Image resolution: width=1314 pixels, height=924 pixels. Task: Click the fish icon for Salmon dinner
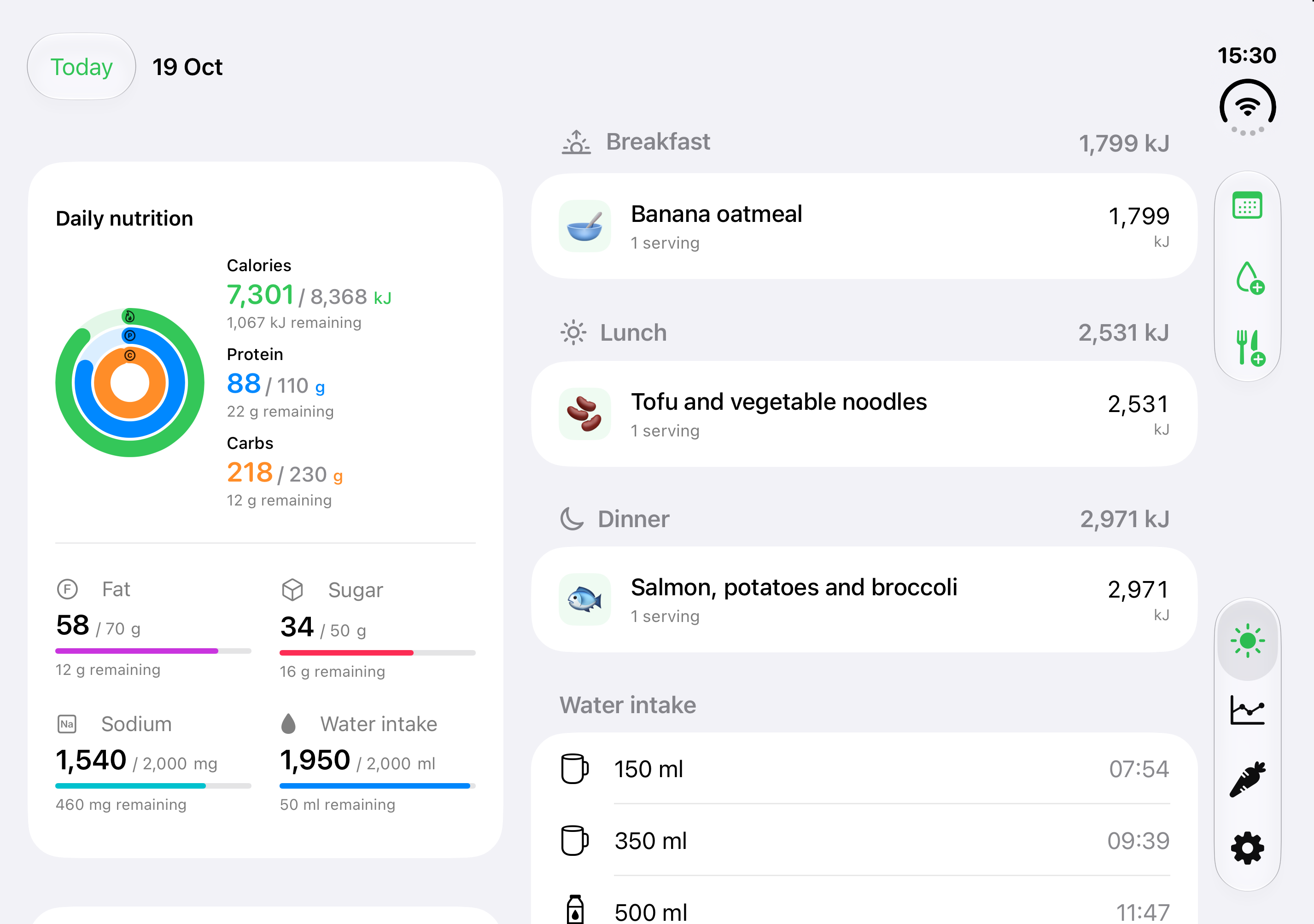click(584, 599)
